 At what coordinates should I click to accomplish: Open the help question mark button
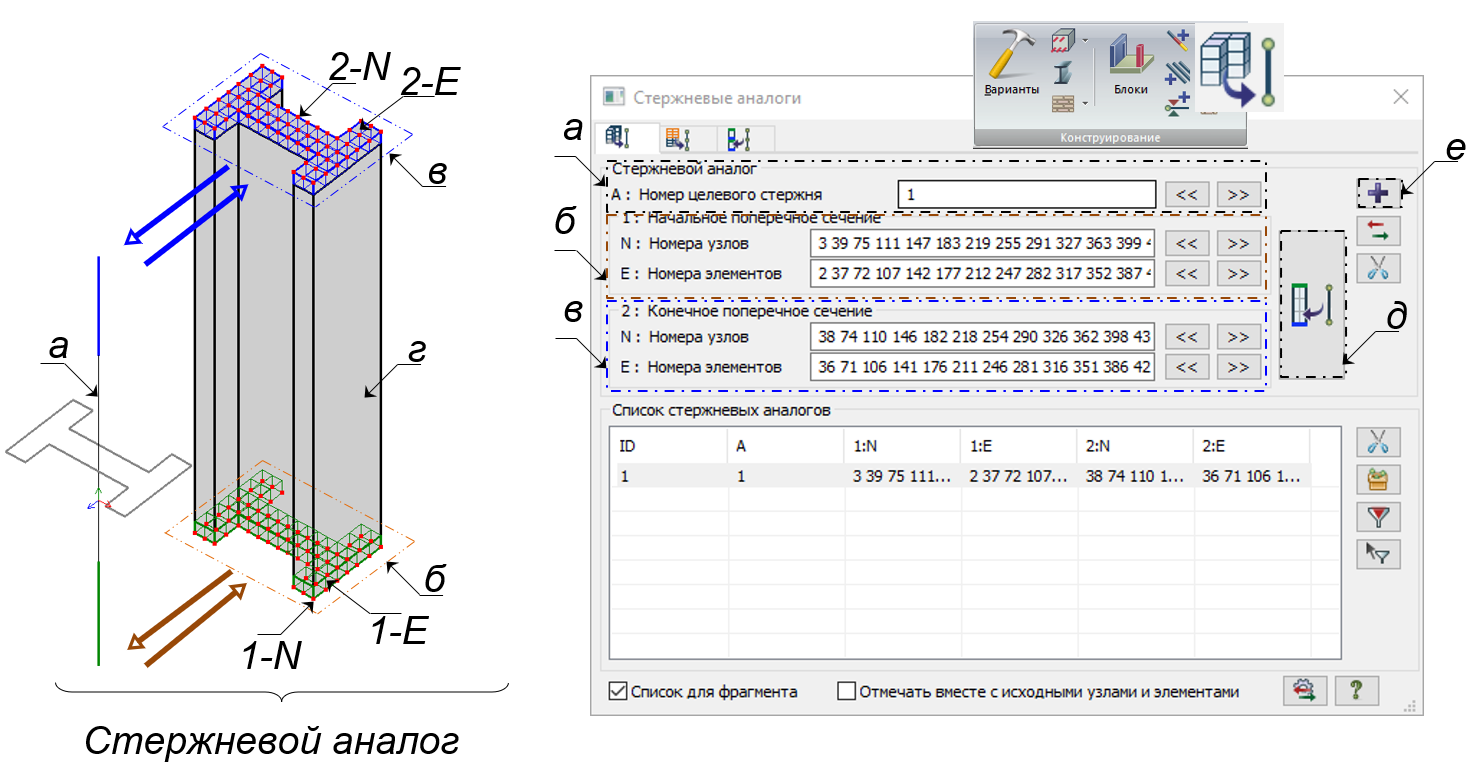(x=1356, y=690)
